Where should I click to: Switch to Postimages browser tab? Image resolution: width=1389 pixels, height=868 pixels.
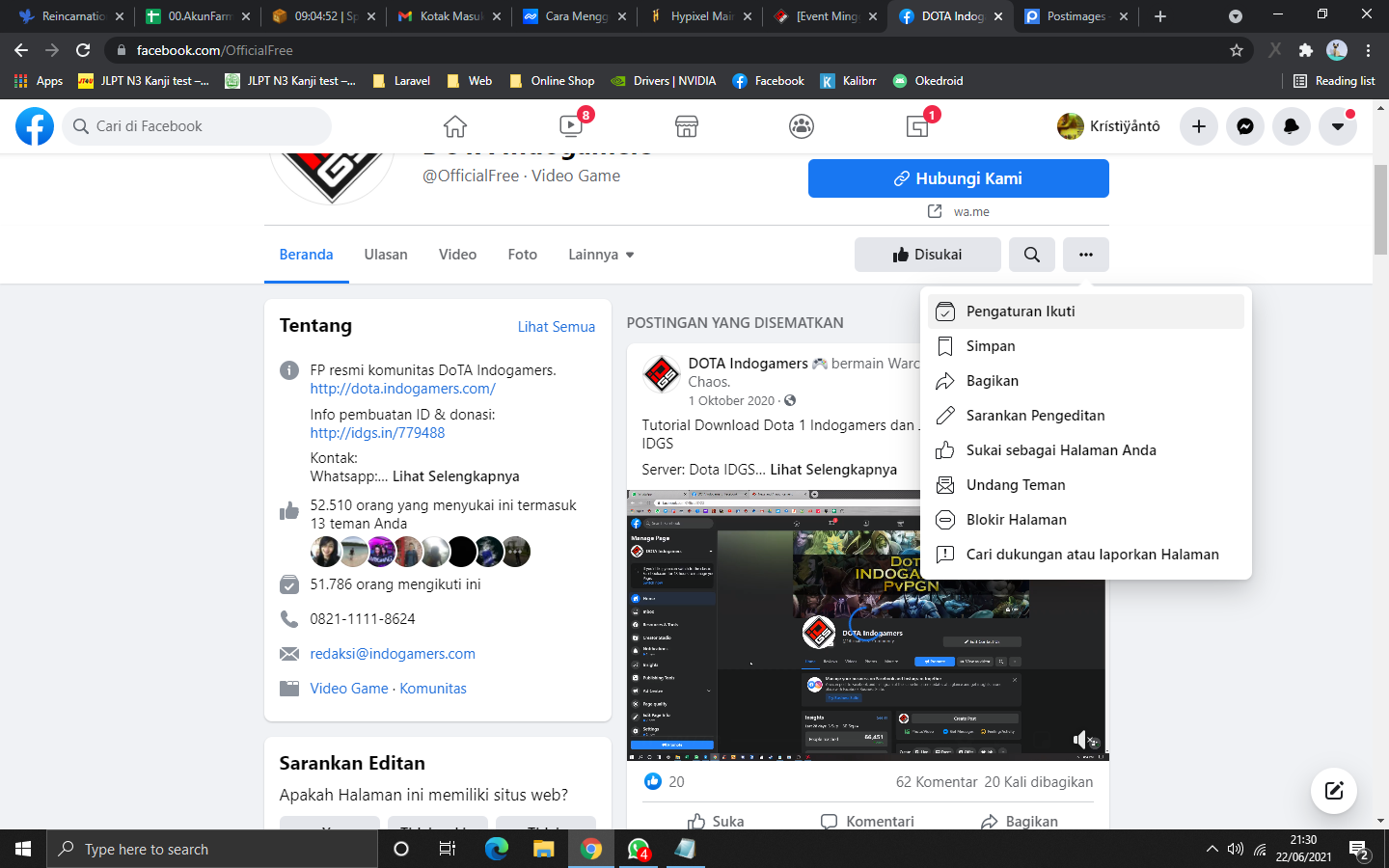[x=1076, y=16]
